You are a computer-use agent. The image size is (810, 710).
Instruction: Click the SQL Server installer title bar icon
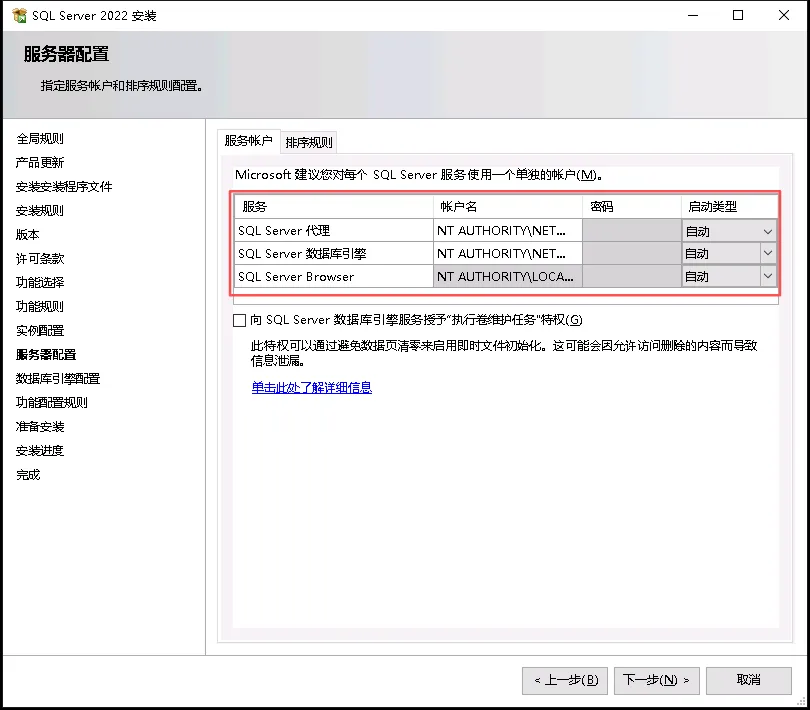coord(19,16)
